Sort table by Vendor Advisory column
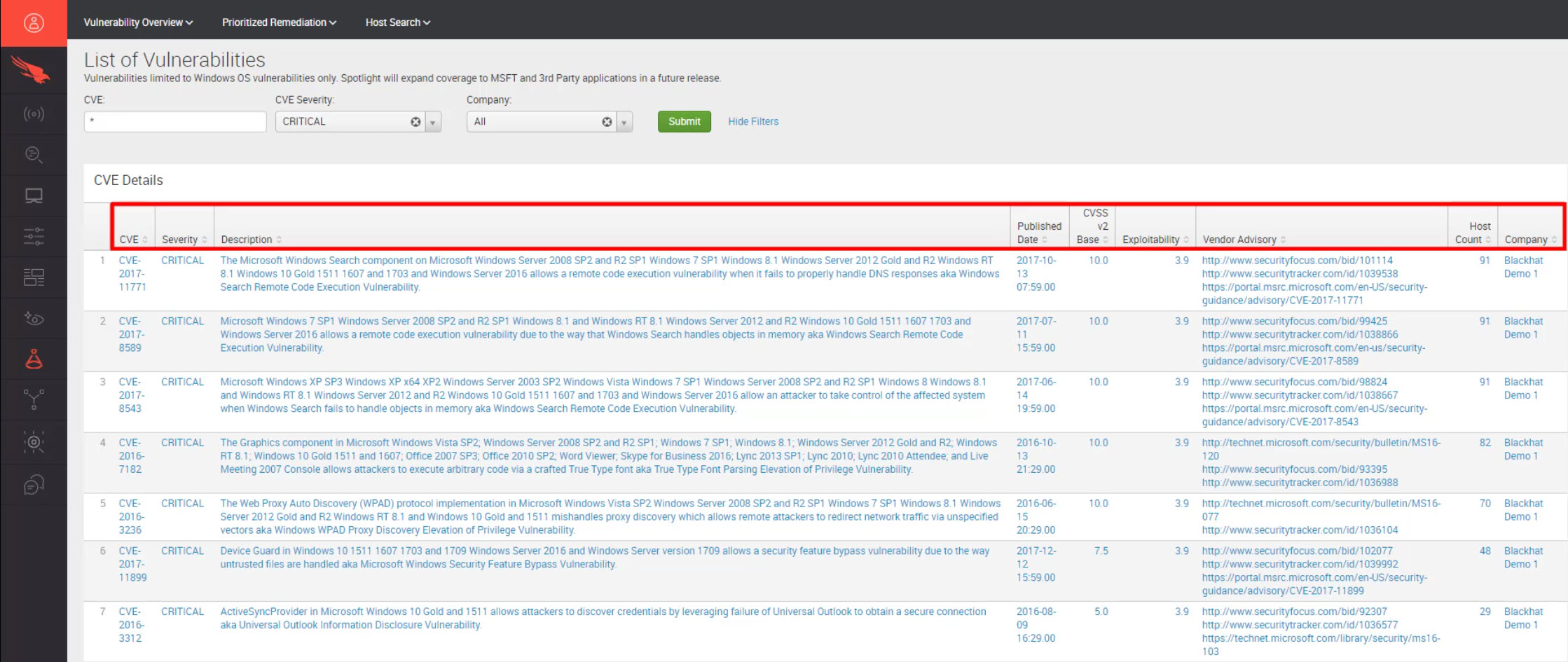Image resolution: width=1568 pixels, height=662 pixels. [x=1244, y=240]
